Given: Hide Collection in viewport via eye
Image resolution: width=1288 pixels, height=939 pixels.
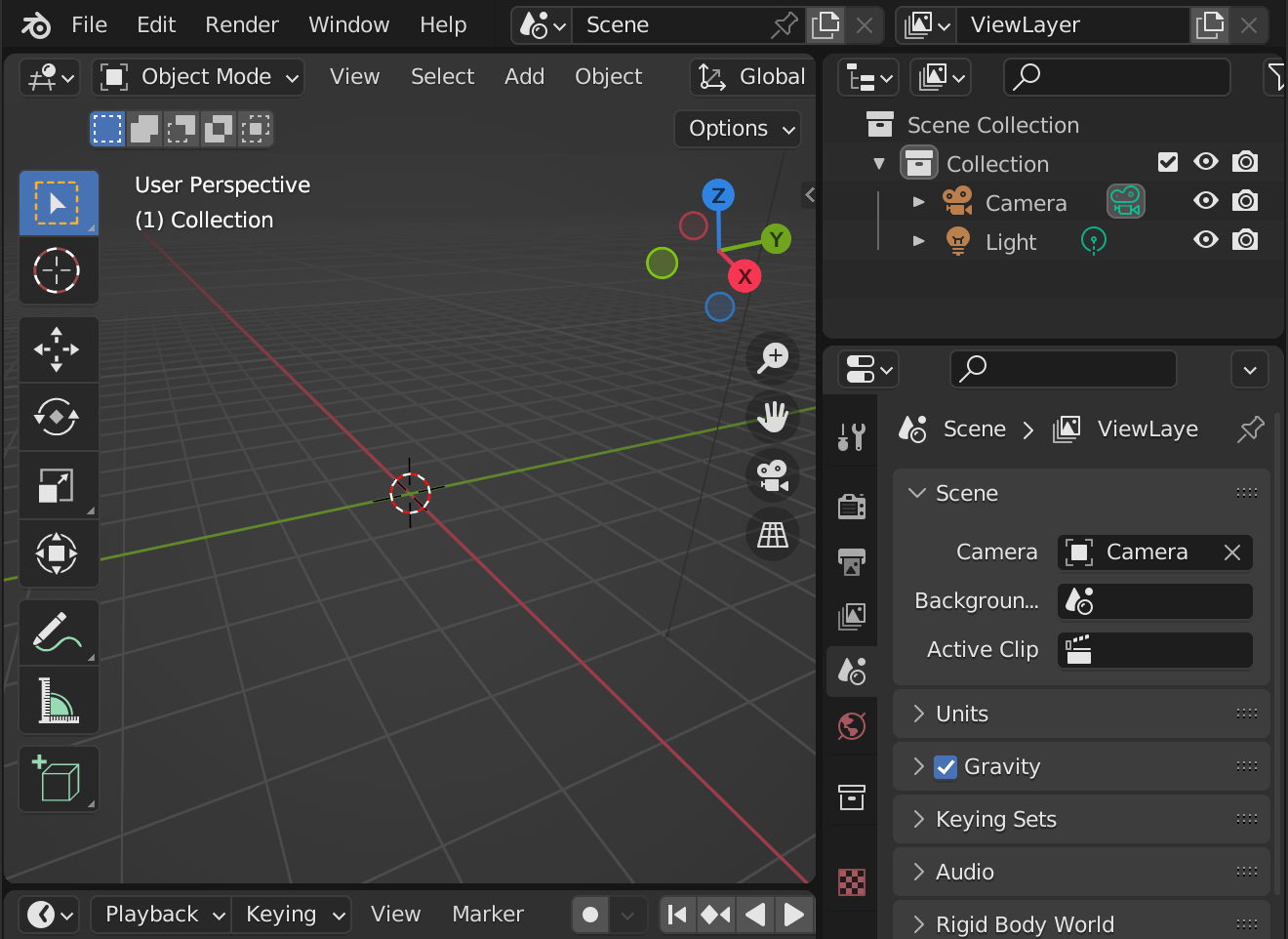Looking at the screenshot, I should (x=1206, y=162).
